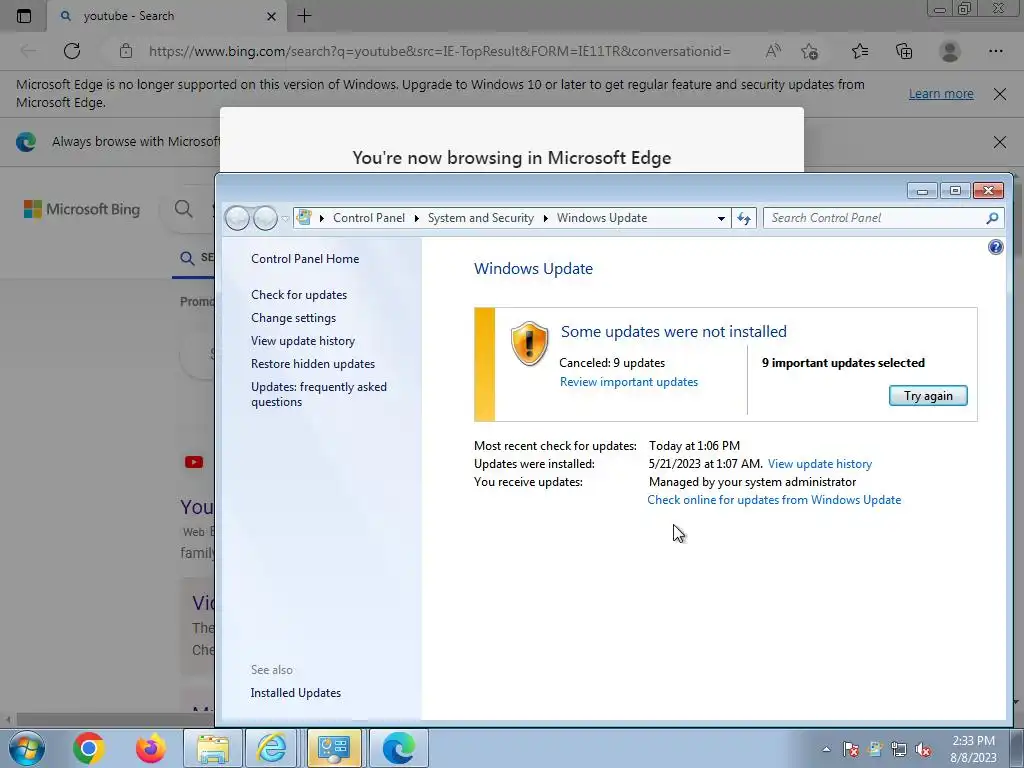This screenshot has width=1024, height=768.
Task: Close the youtube - Search tab
Action: [x=271, y=16]
